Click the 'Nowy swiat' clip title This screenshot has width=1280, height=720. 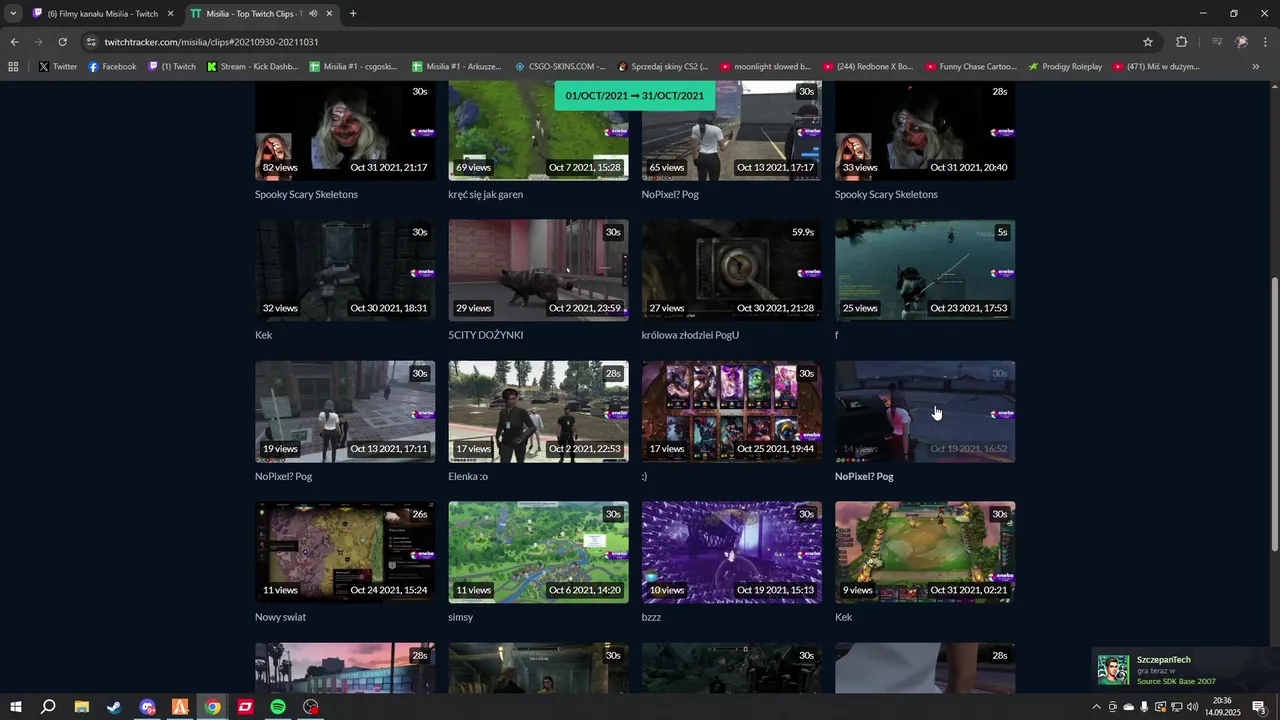point(281,617)
